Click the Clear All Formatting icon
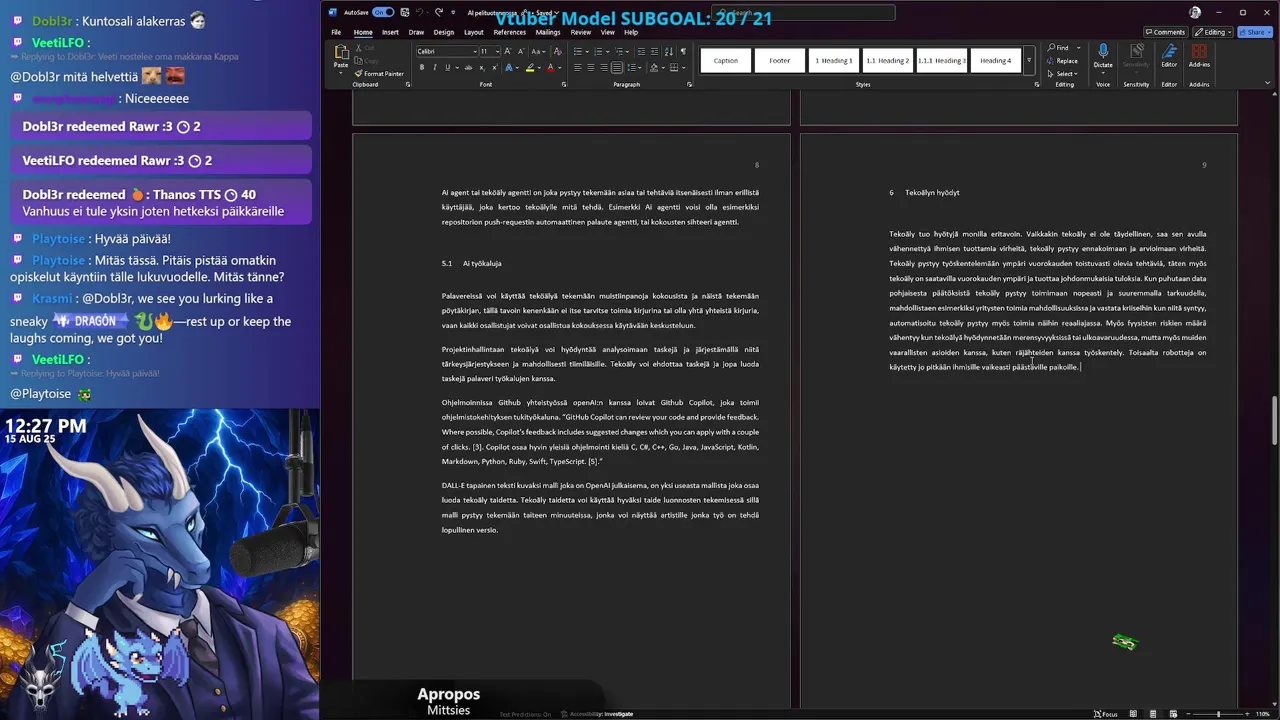Image resolution: width=1280 pixels, height=720 pixels. point(558,51)
